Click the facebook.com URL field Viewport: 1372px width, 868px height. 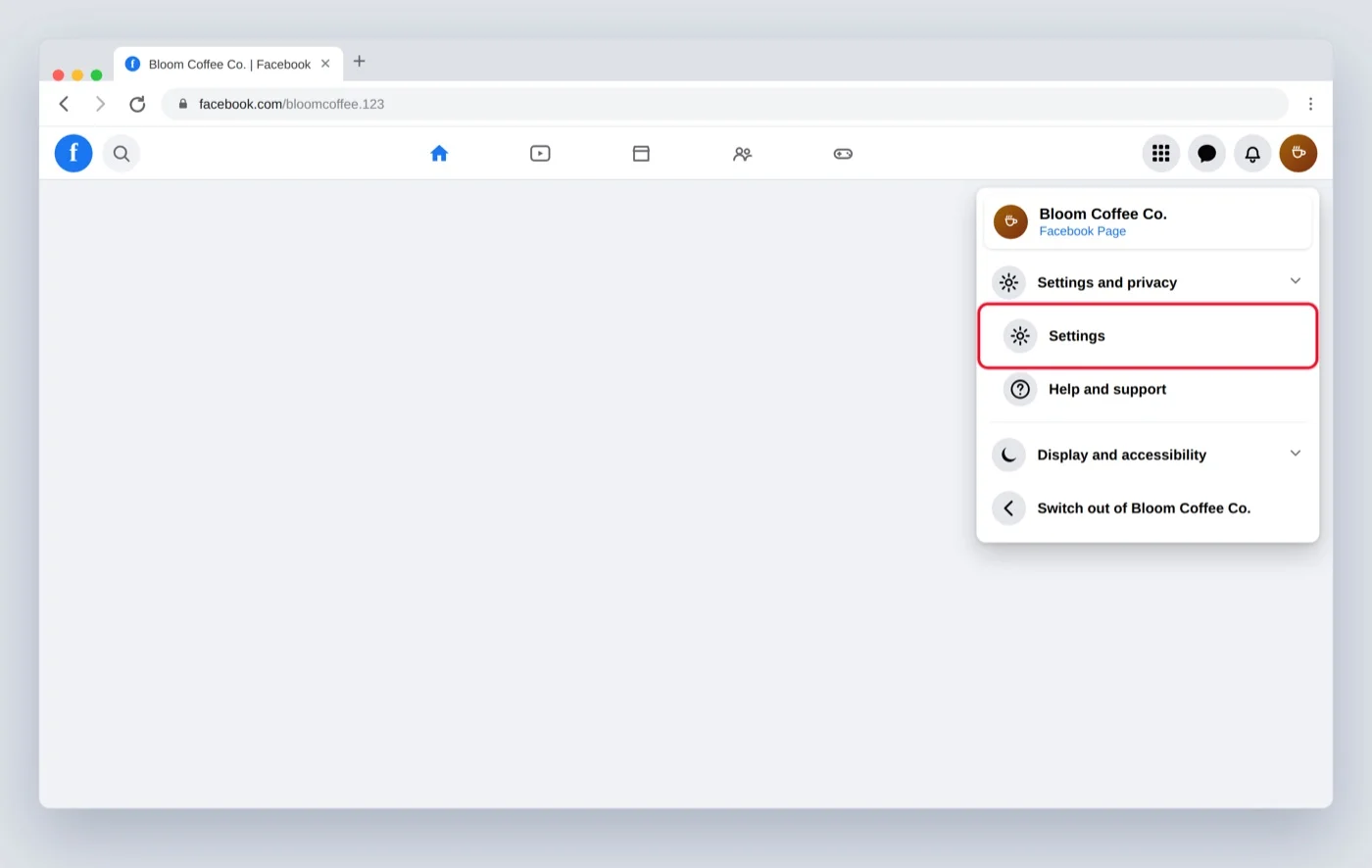725,104
